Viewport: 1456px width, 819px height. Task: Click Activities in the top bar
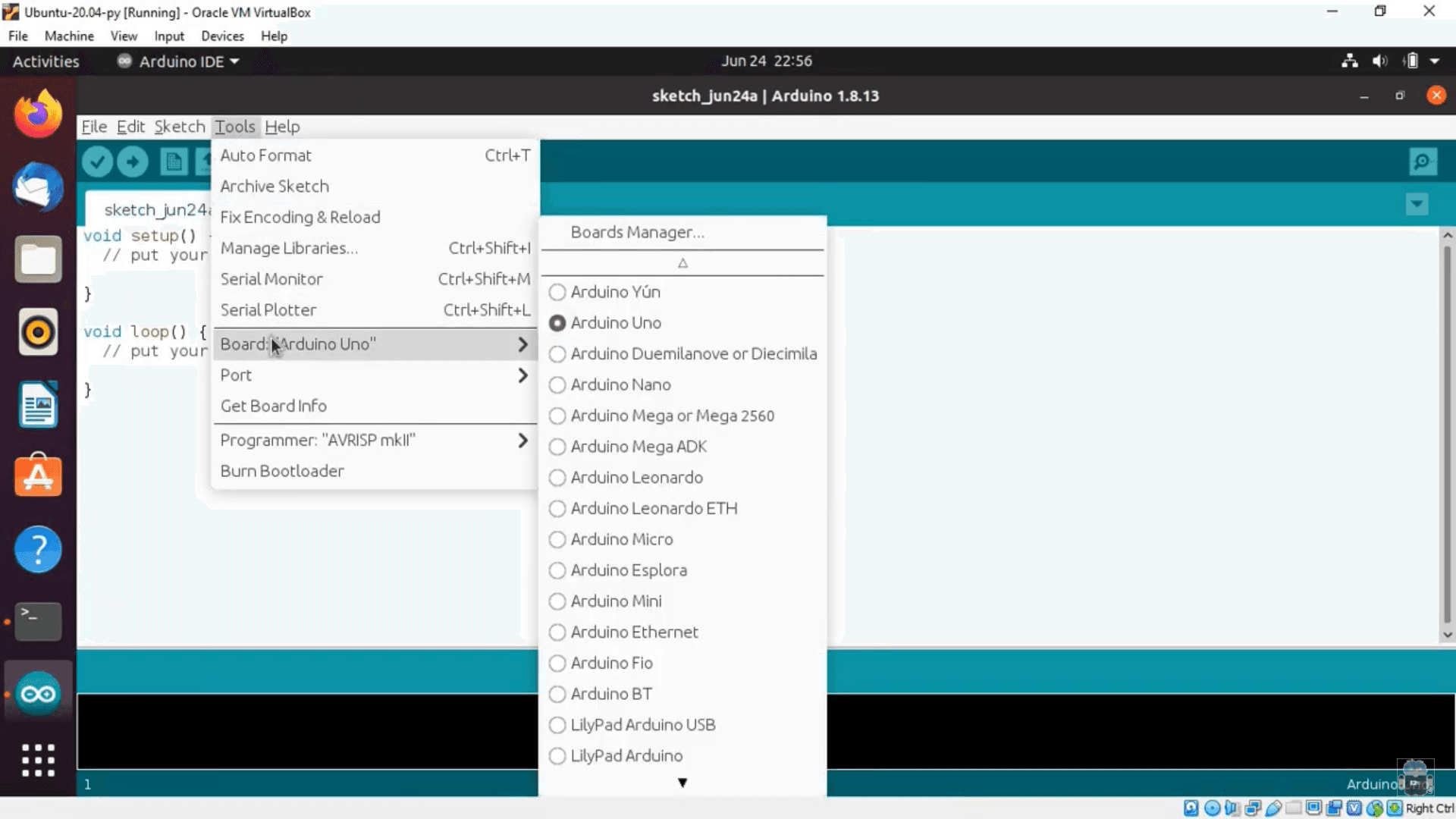[45, 61]
